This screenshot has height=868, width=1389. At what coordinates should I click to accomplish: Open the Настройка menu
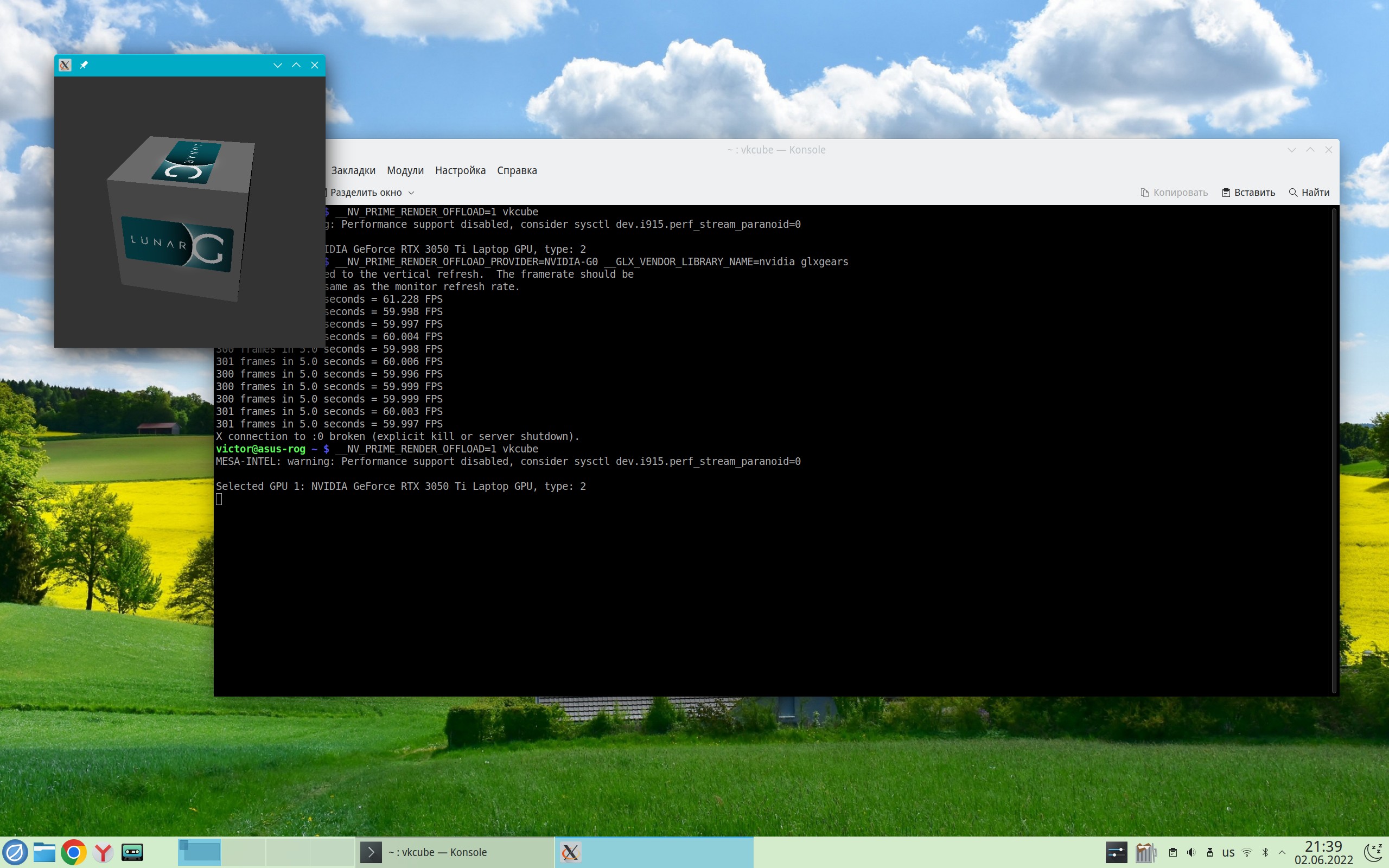(x=460, y=170)
